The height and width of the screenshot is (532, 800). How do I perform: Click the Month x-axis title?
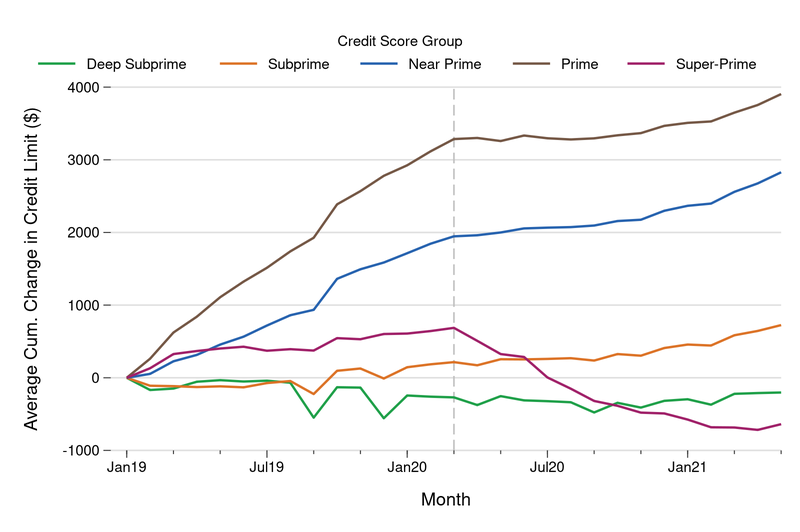[446, 499]
